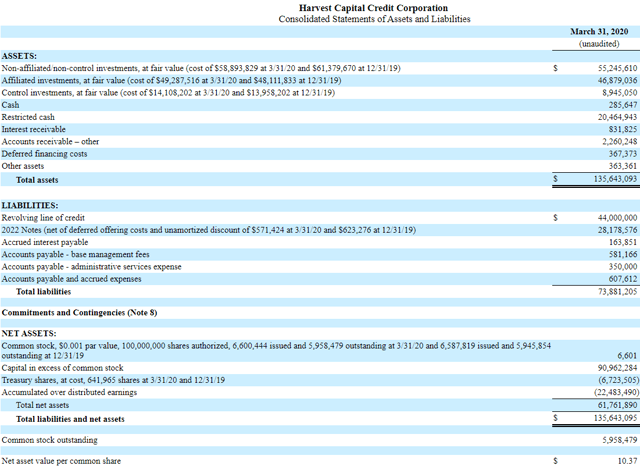
Task: Click the value 8,945,050
Action: pyautogui.click(x=620, y=93)
